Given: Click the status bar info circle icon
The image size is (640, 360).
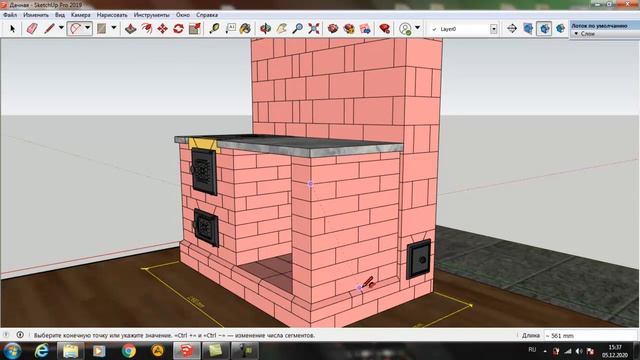Looking at the screenshot, I should (20, 335).
